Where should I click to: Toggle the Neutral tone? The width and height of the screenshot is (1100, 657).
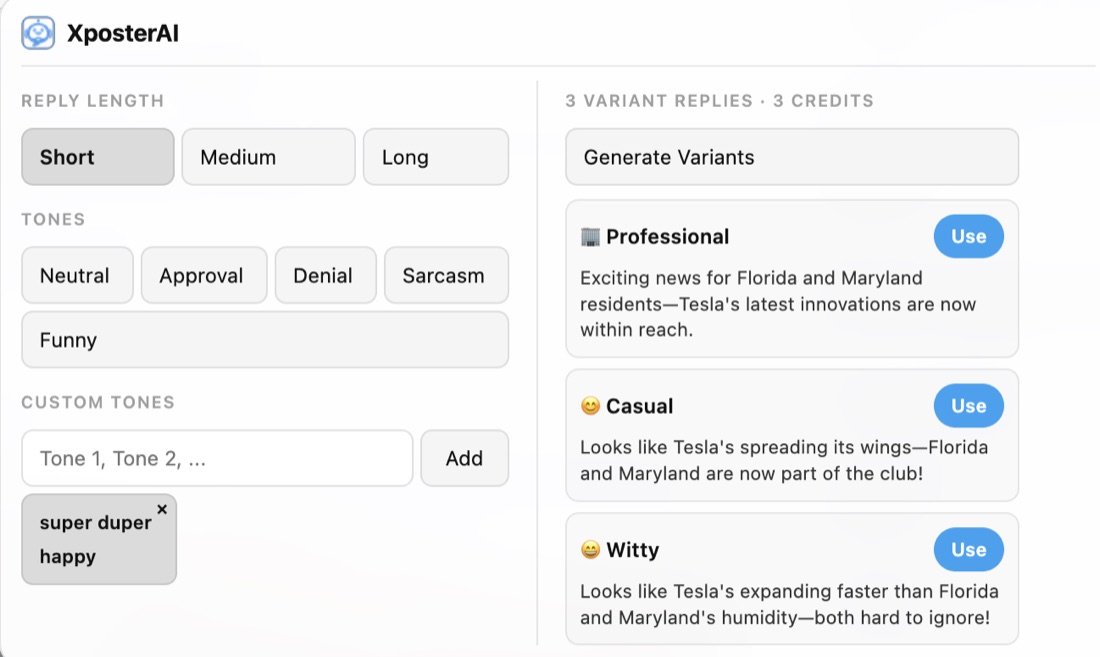[x=77, y=275]
